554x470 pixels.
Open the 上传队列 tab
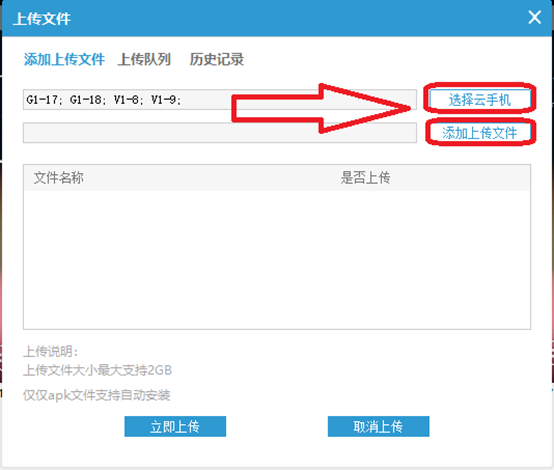pyautogui.click(x=144, y=59)
